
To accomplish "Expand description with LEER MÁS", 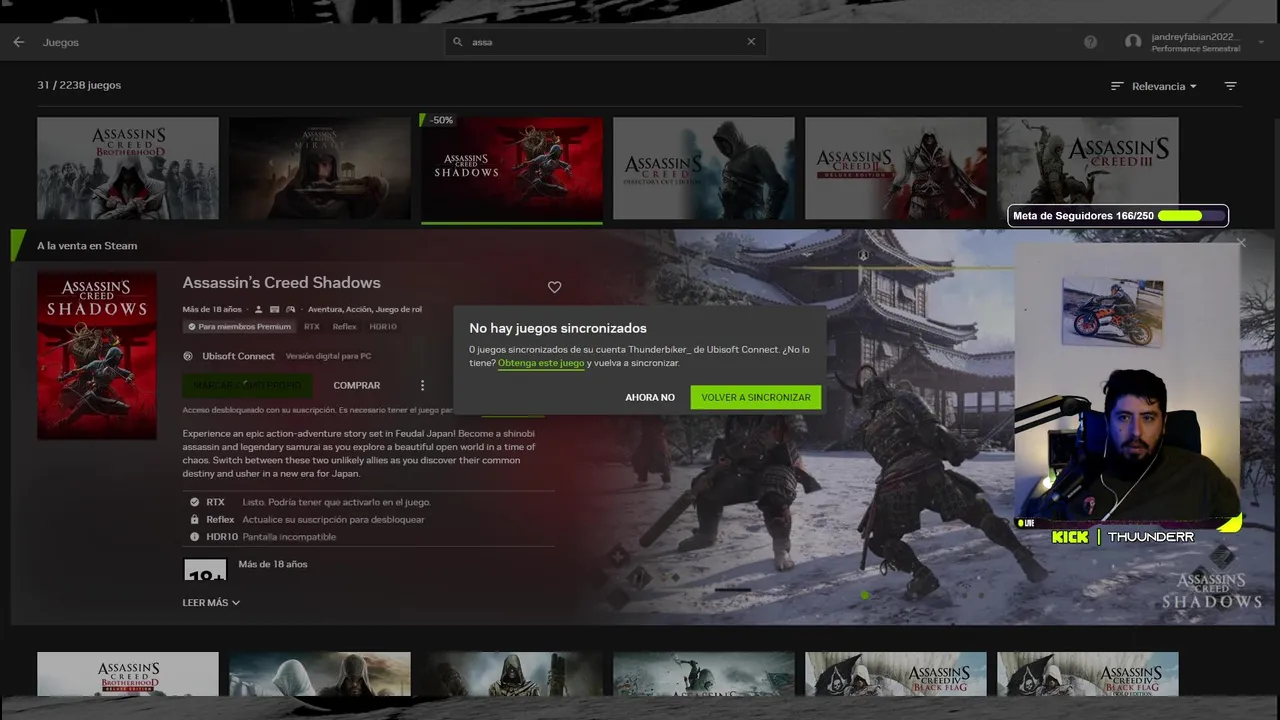I will click(211, 603).
